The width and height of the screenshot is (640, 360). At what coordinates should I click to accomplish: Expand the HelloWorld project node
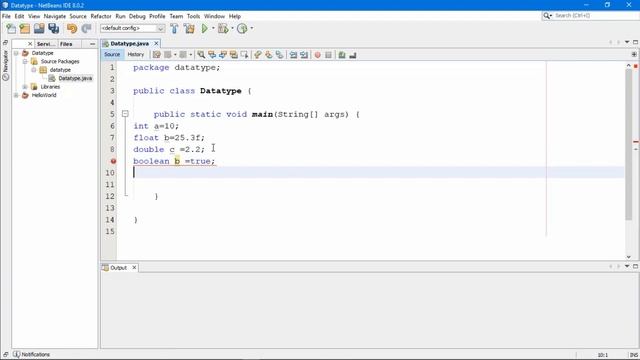click(16, 95)
